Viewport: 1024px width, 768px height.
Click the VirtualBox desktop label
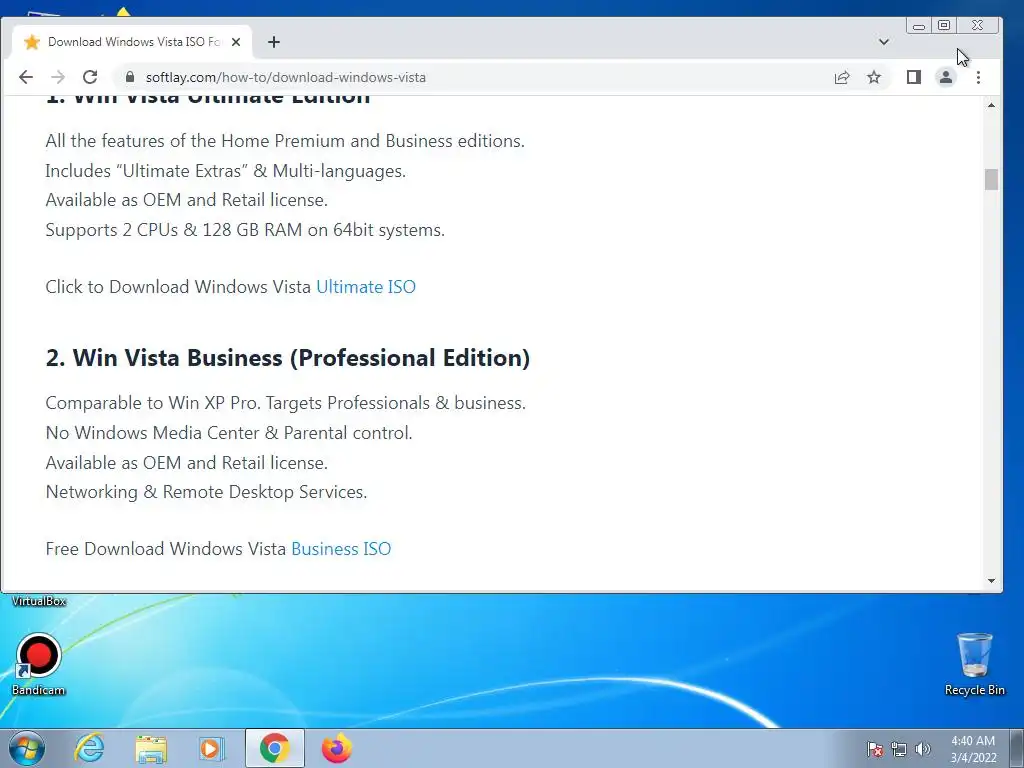click(x=39, y=601)
